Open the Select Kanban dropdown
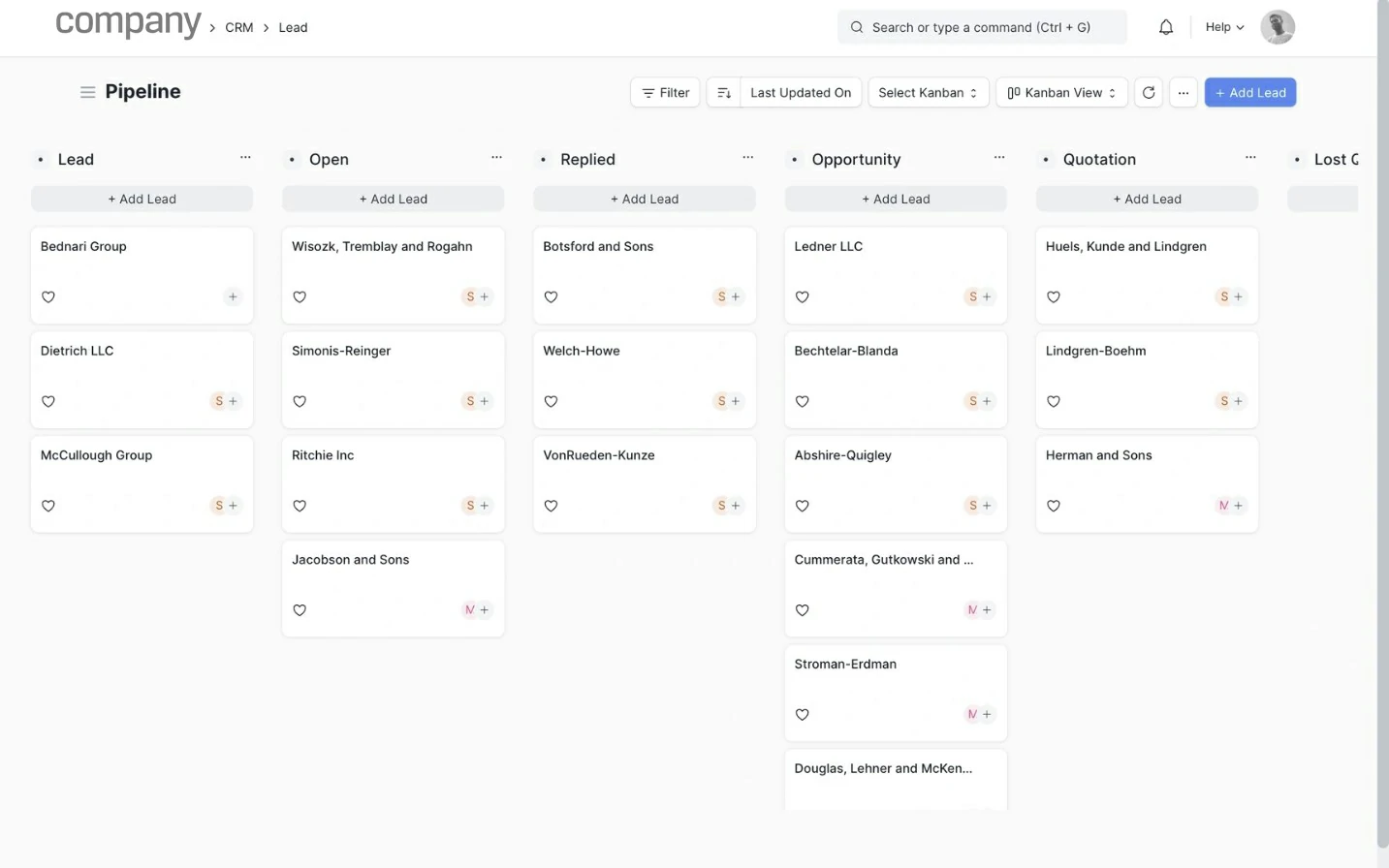 [x=928, y=93]
